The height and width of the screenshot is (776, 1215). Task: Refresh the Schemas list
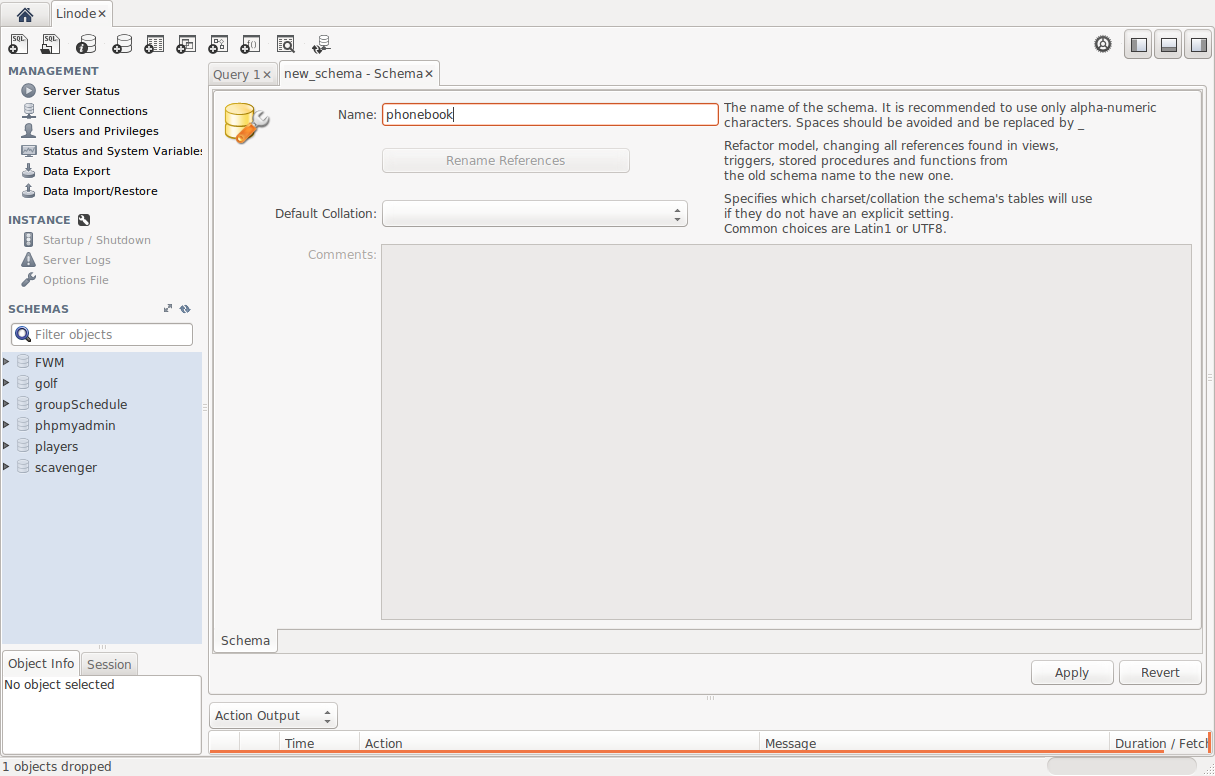pos(185,309)
